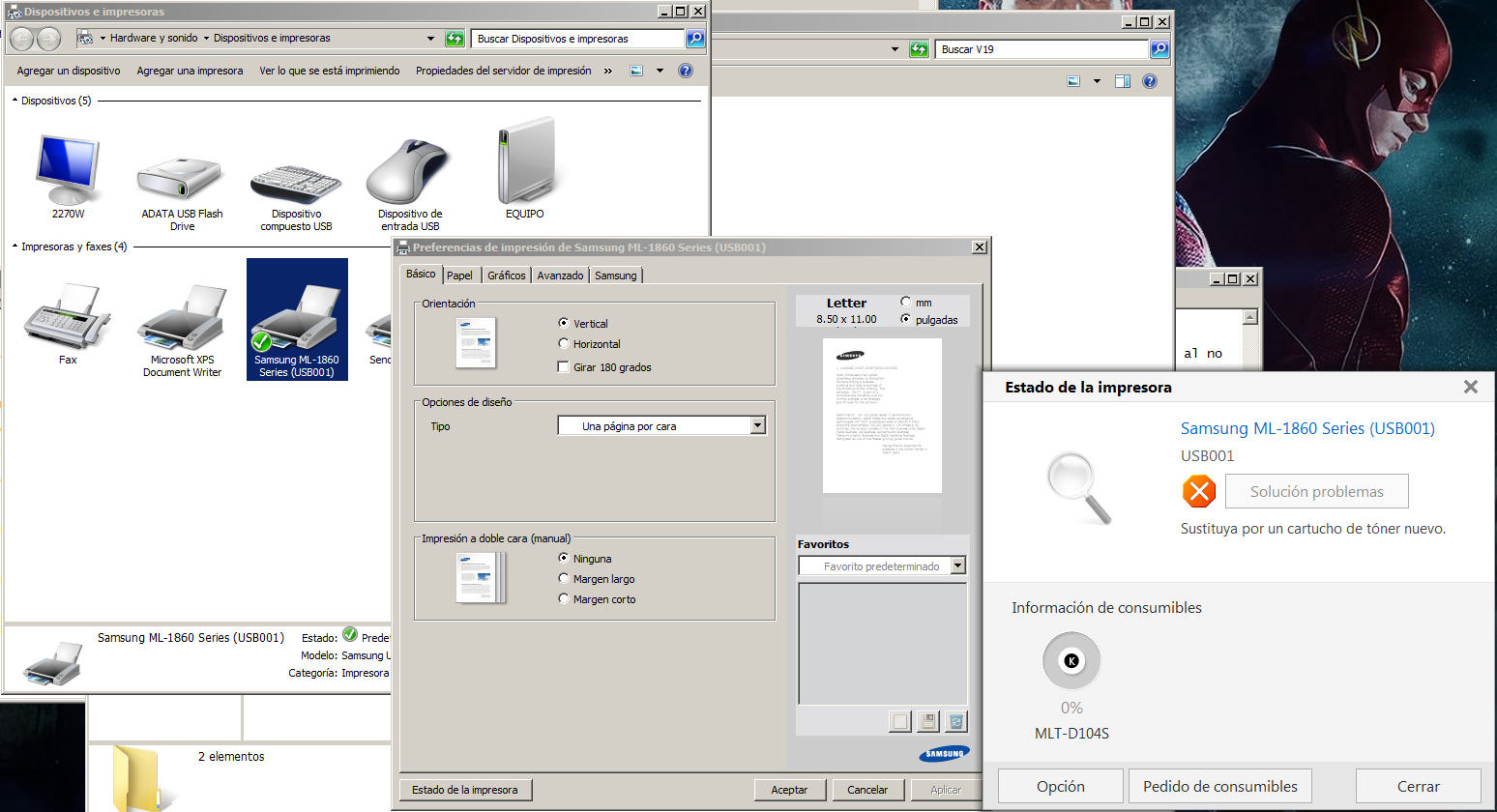Open address history dropdown in Dispositivos window
Viewport: 1497px width, 812px height.
point(431,39)
